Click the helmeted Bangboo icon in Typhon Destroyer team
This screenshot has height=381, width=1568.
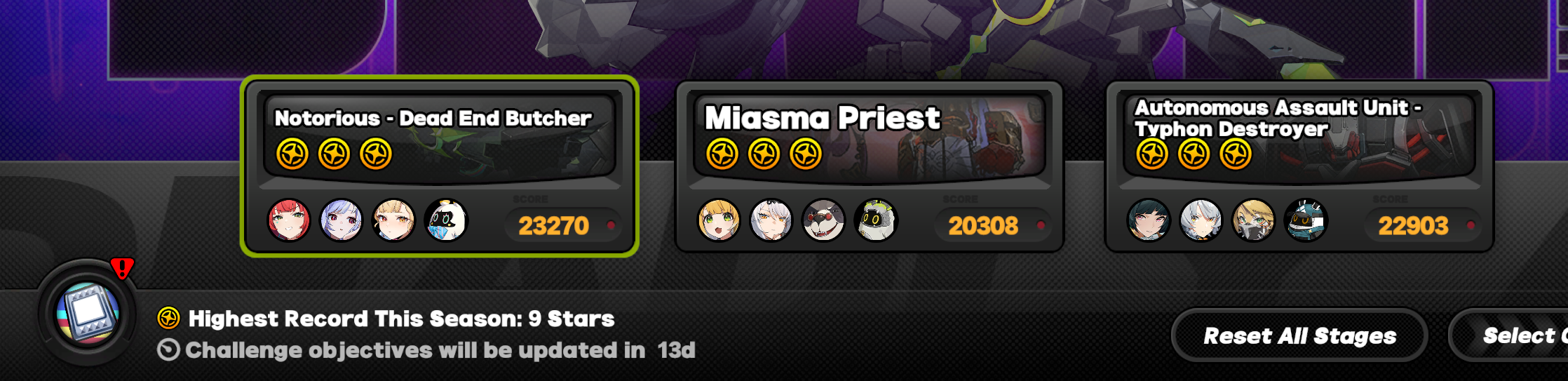coord(1306,220)
